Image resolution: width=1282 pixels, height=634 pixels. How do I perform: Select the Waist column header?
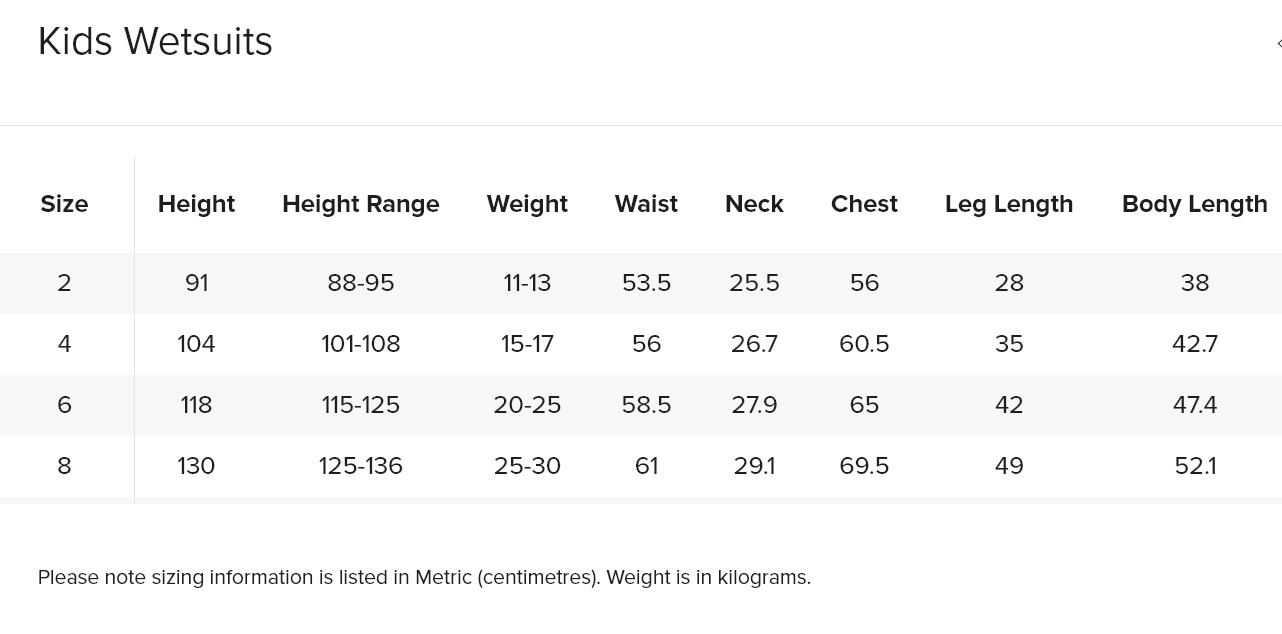[646, 204]
